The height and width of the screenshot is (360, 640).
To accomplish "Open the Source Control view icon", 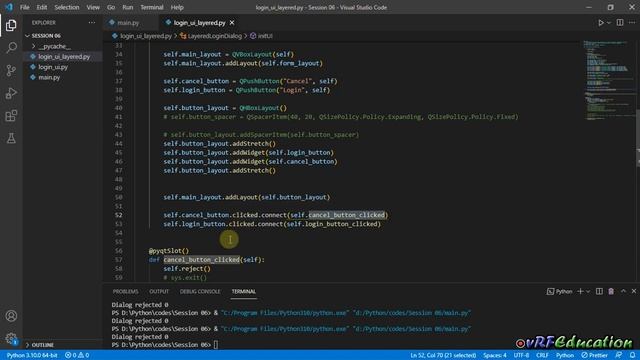I will pos(11,71).
